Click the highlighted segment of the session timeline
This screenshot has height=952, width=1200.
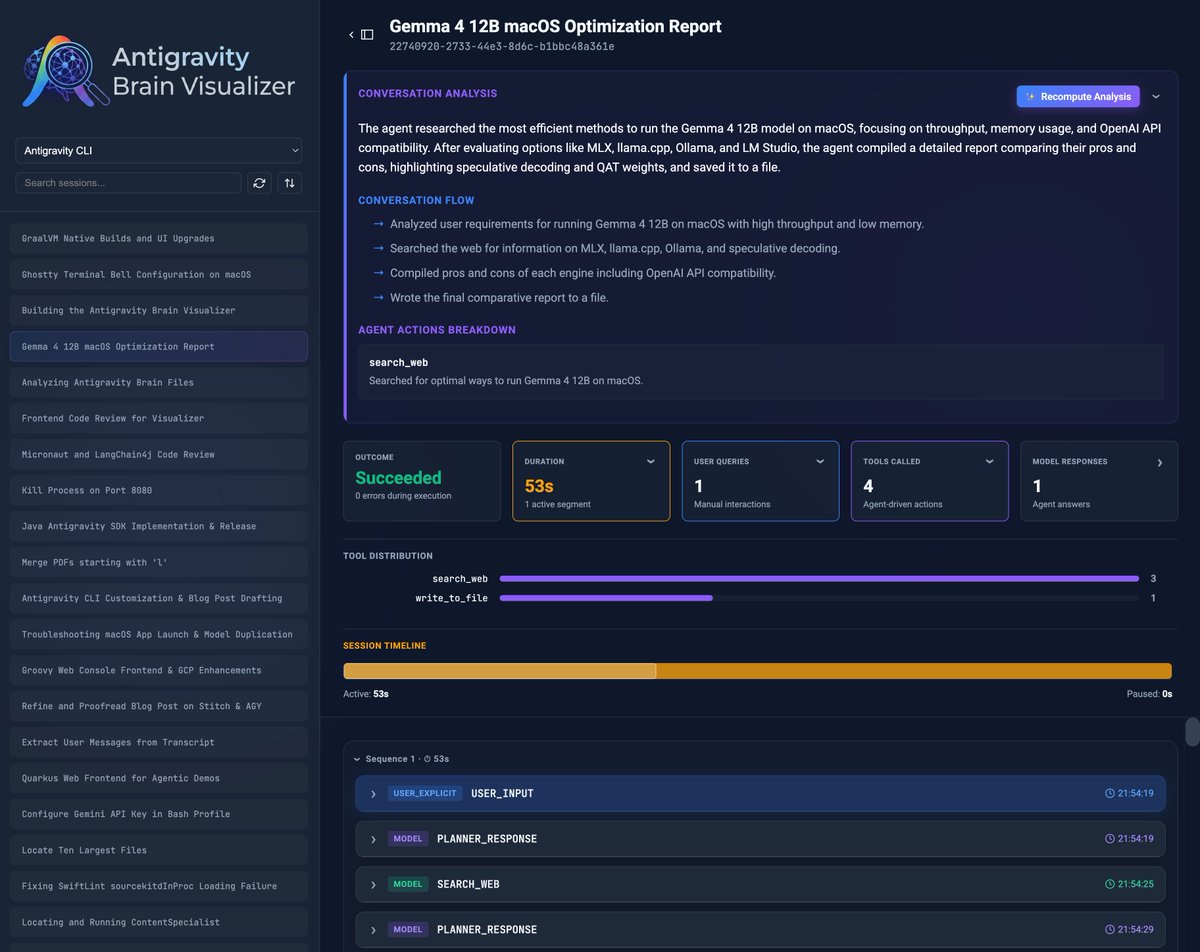pos(500,671)
